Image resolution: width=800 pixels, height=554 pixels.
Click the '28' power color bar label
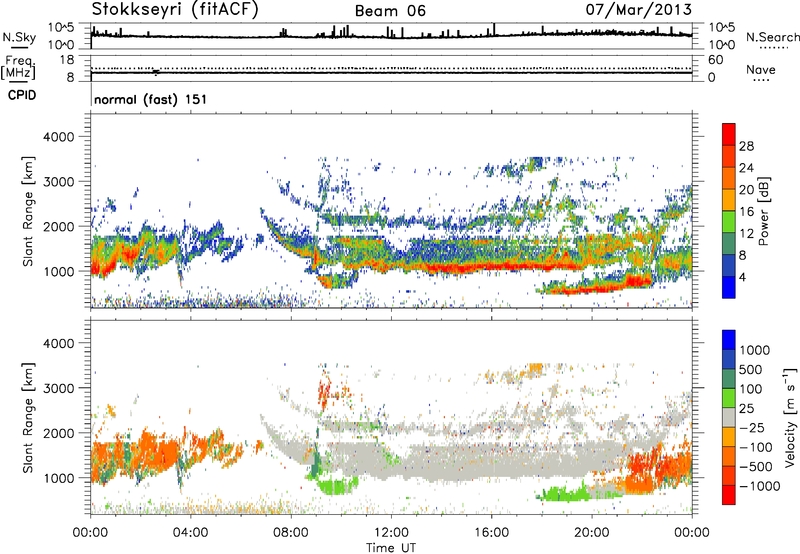[746, 146]
